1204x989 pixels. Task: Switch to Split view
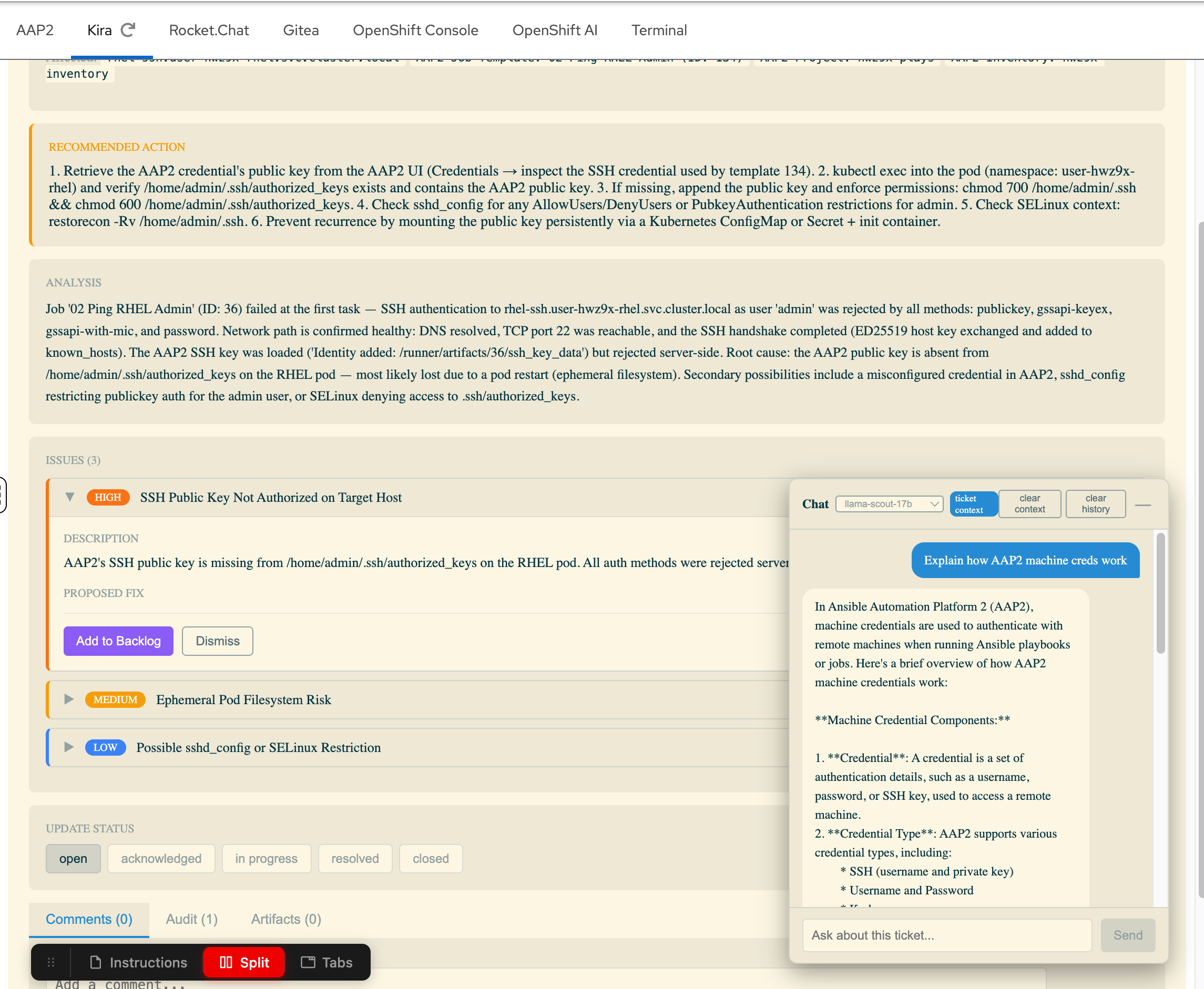(x=244, y=962)
